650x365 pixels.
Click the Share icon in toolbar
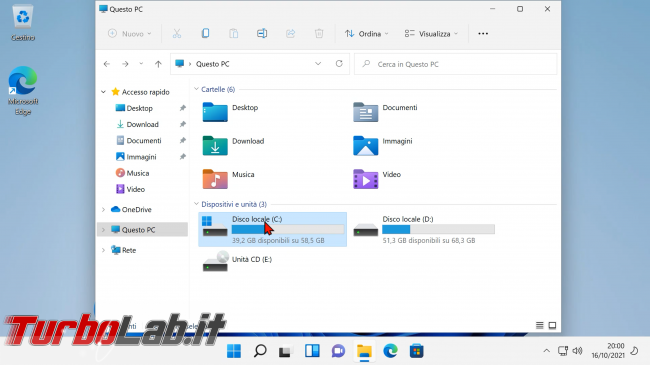click(291, 34)
